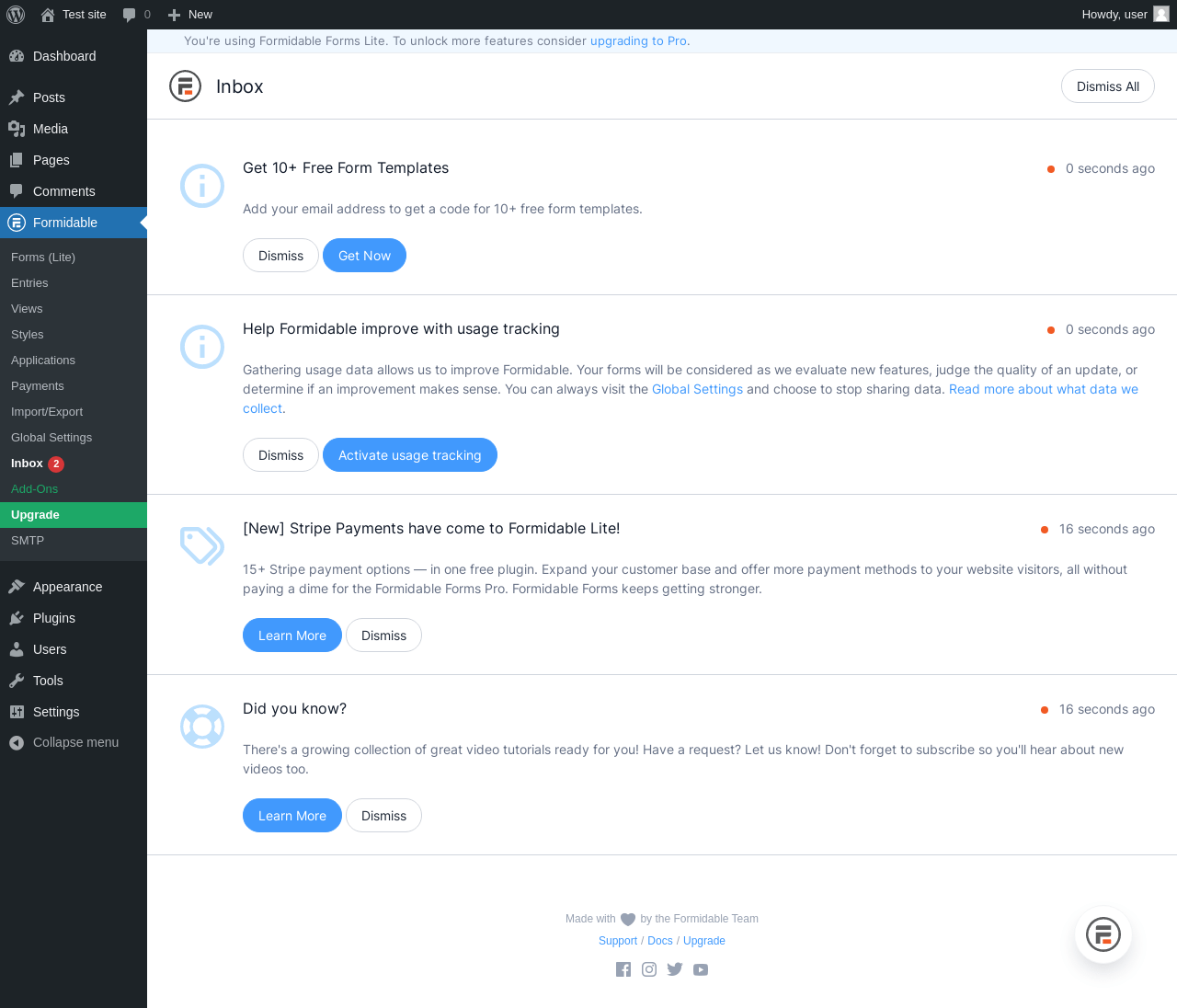Screen dimensions: 1177x1008
Task: Open the Import/Export submenu
Action: tap(74, 412)
